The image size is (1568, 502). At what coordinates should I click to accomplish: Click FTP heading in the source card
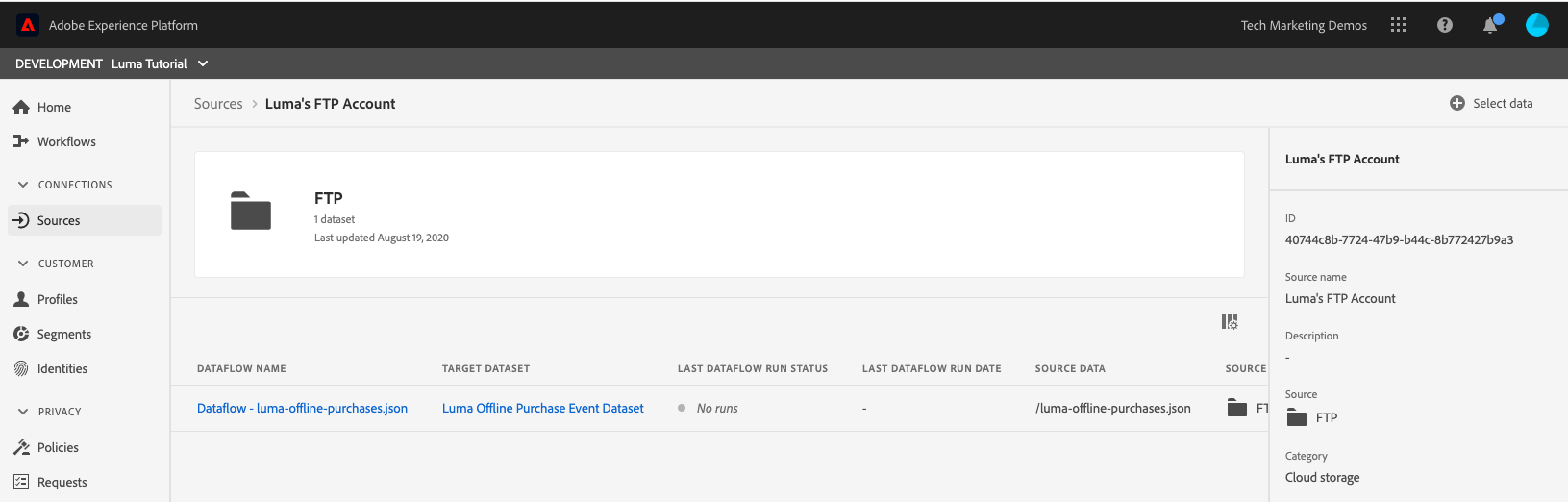tap(329, 198)
